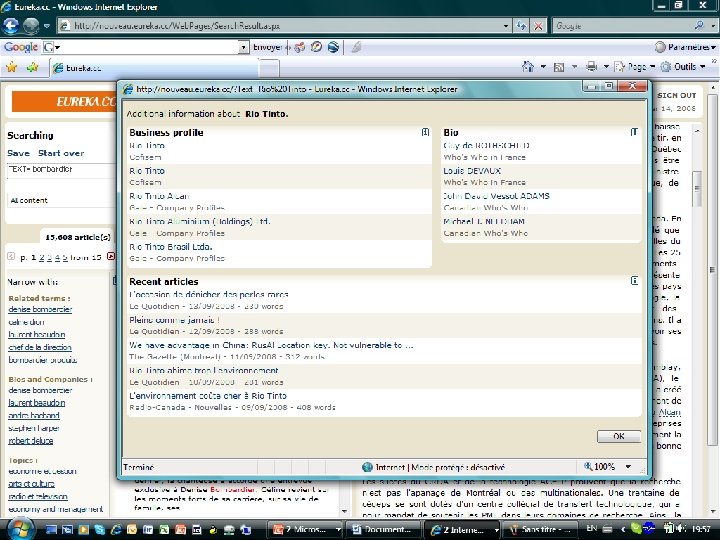
Task: Open the Guy de ROTHSCHILD bio entry
Action: pos(486,146)
